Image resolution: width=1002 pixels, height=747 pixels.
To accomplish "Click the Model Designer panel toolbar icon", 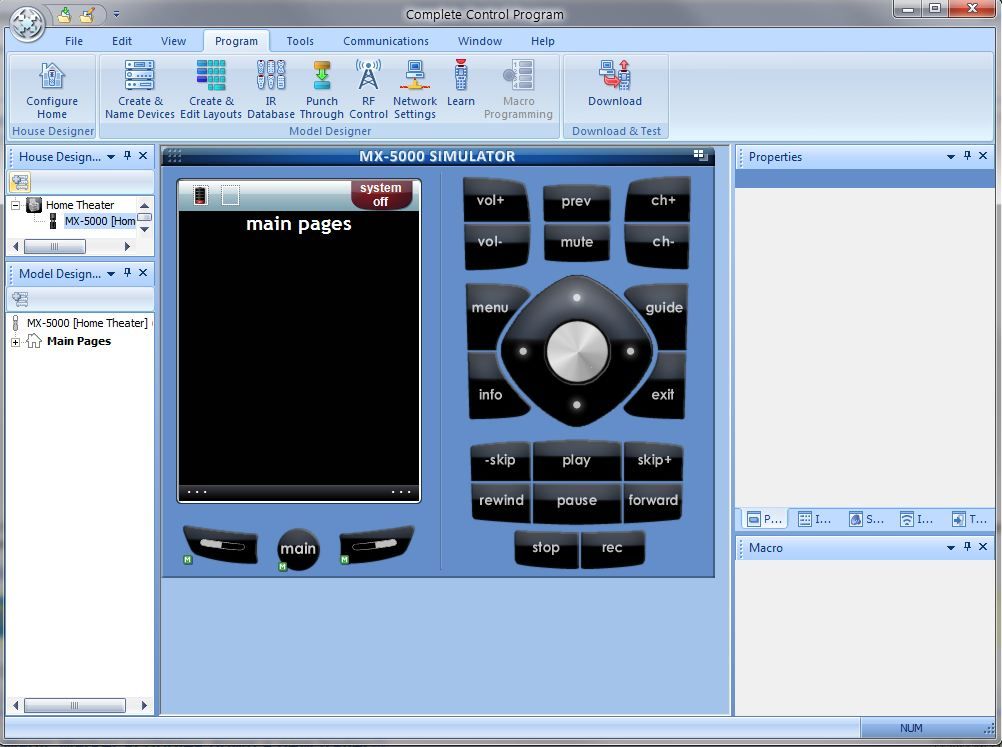I will point(20,298).
